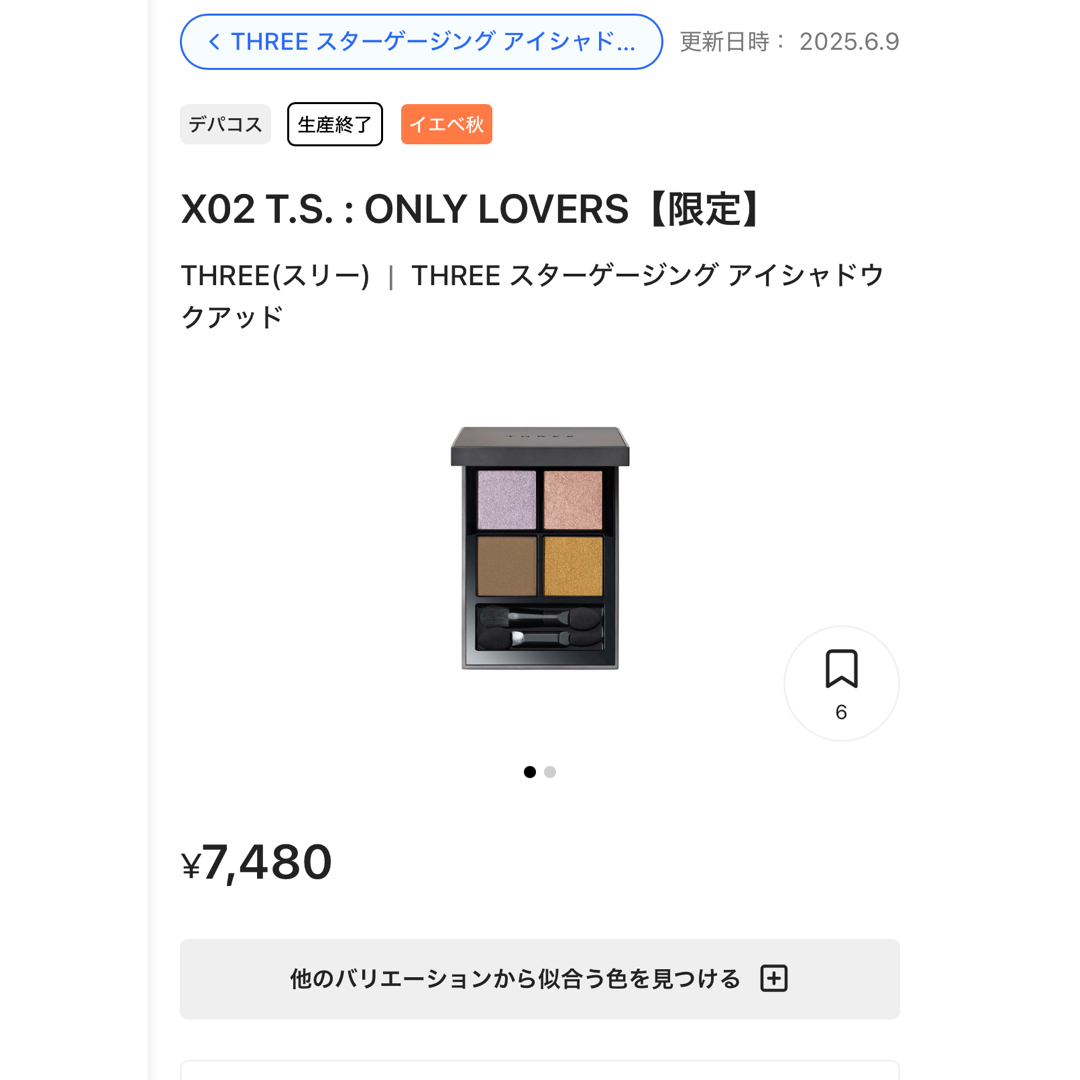The image size is (1080, 1080).
Task: Click the back chevron in breadcrumb pill
Action: pyautogui.click(x=214, y=42)
